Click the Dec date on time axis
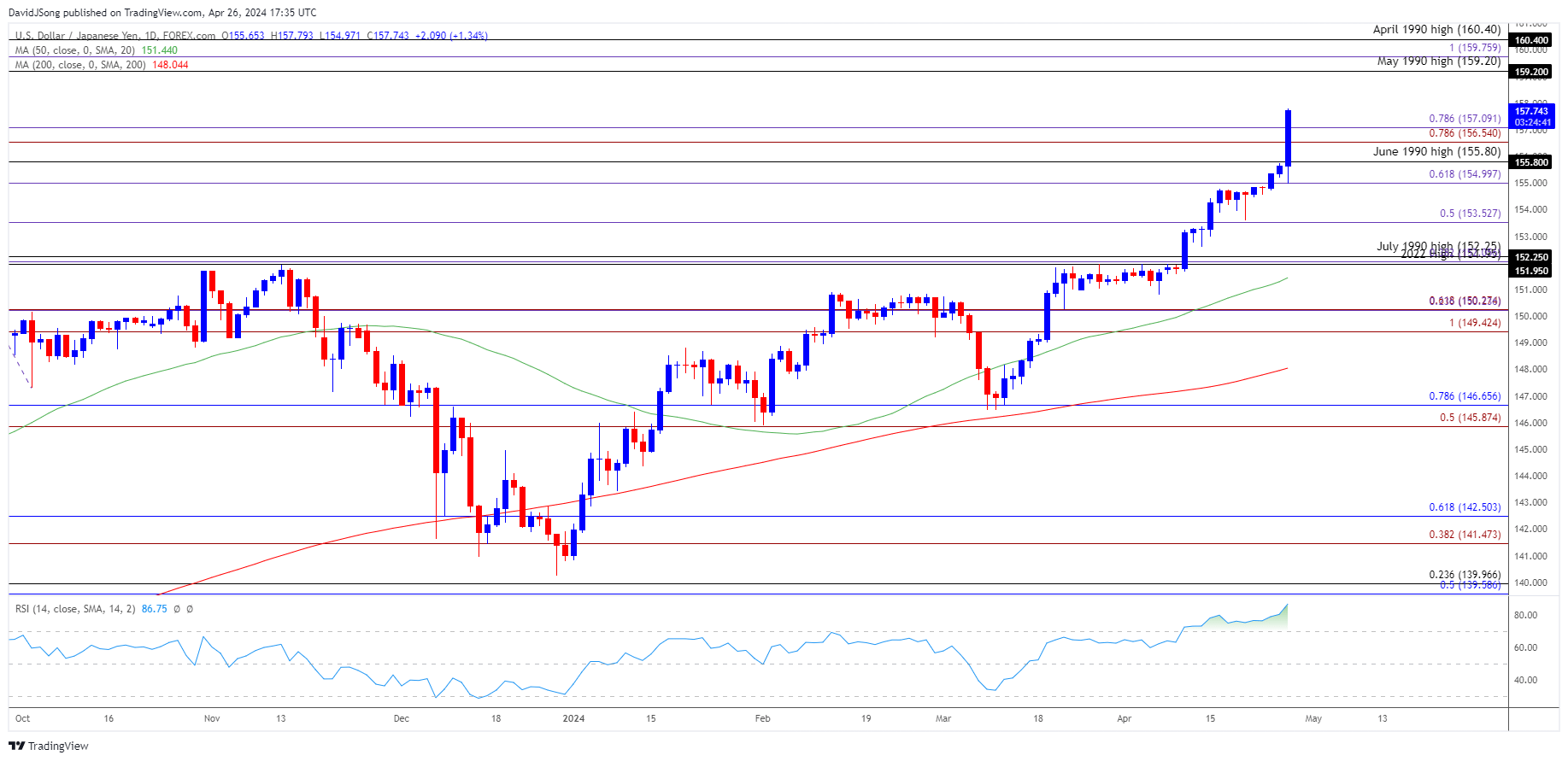1568x761 pixels. tap(402, 718)
